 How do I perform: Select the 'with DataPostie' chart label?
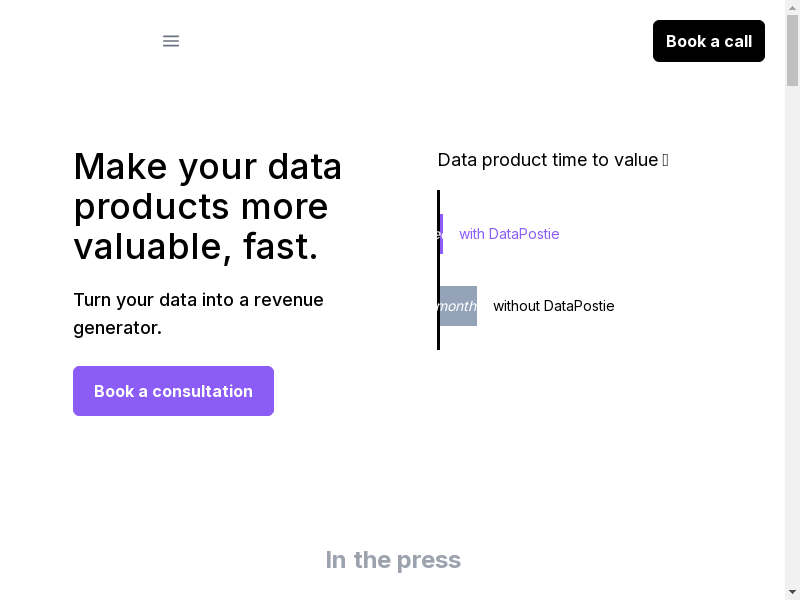point(509,234)
